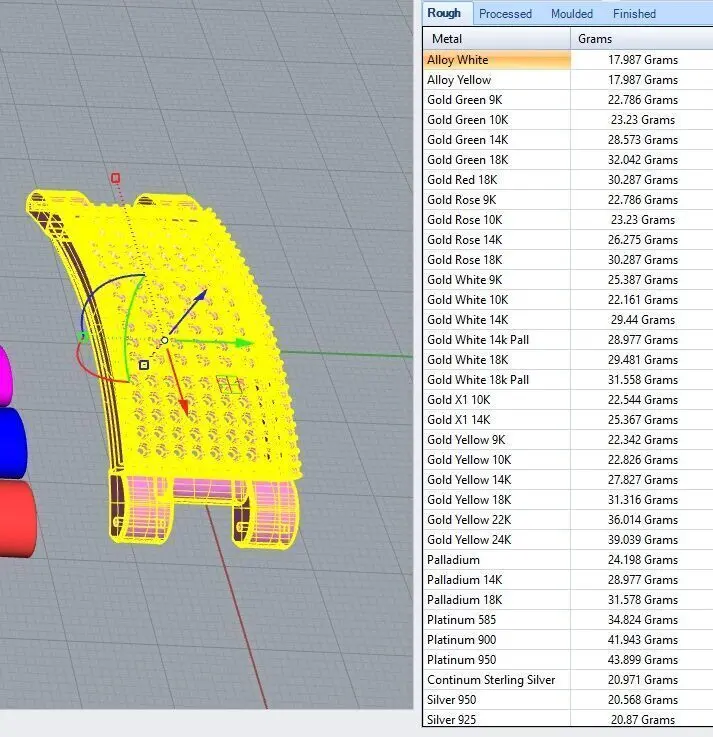This screenshot has height=737, width=713.
Task: Select the Gold Green 9K row
Action: tap(568, 100)
